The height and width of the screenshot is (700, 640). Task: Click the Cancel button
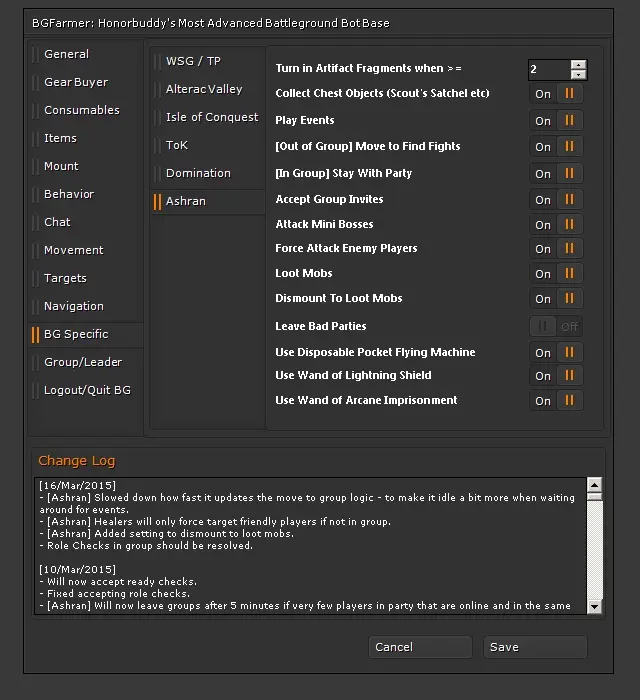click(x=420, y=647)
